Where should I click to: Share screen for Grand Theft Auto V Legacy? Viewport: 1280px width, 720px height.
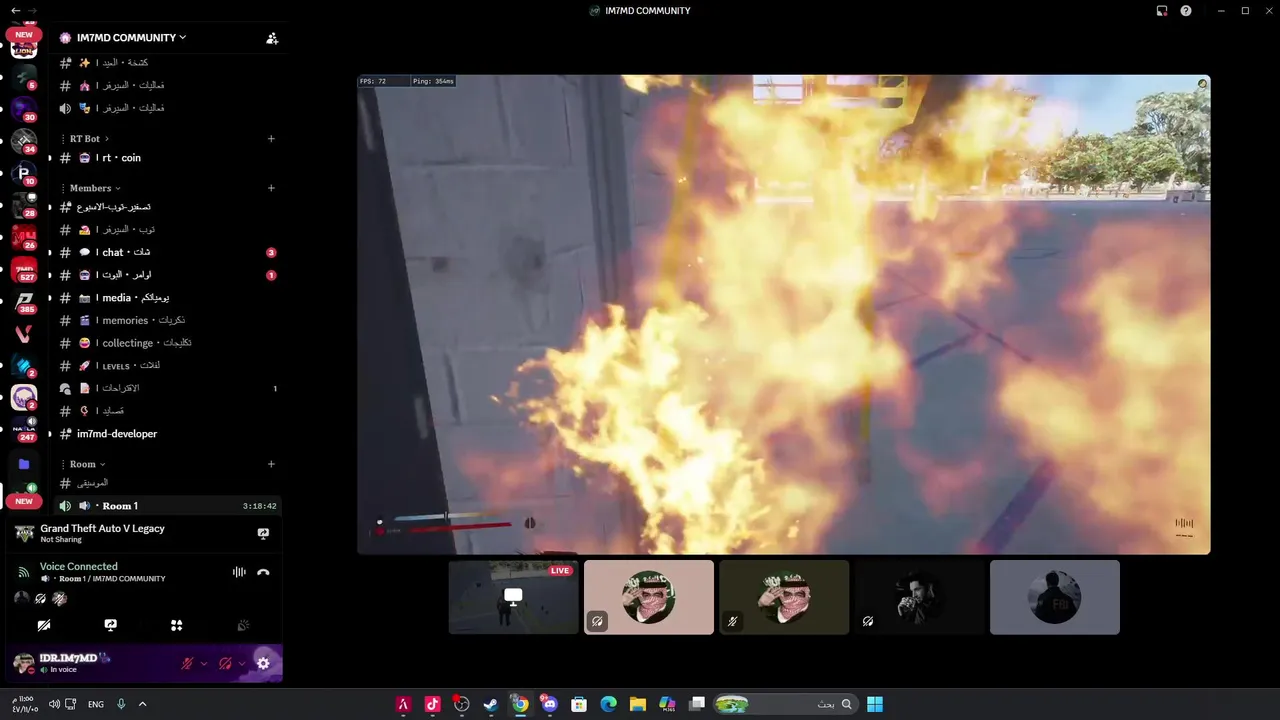[x=263, y=534]
